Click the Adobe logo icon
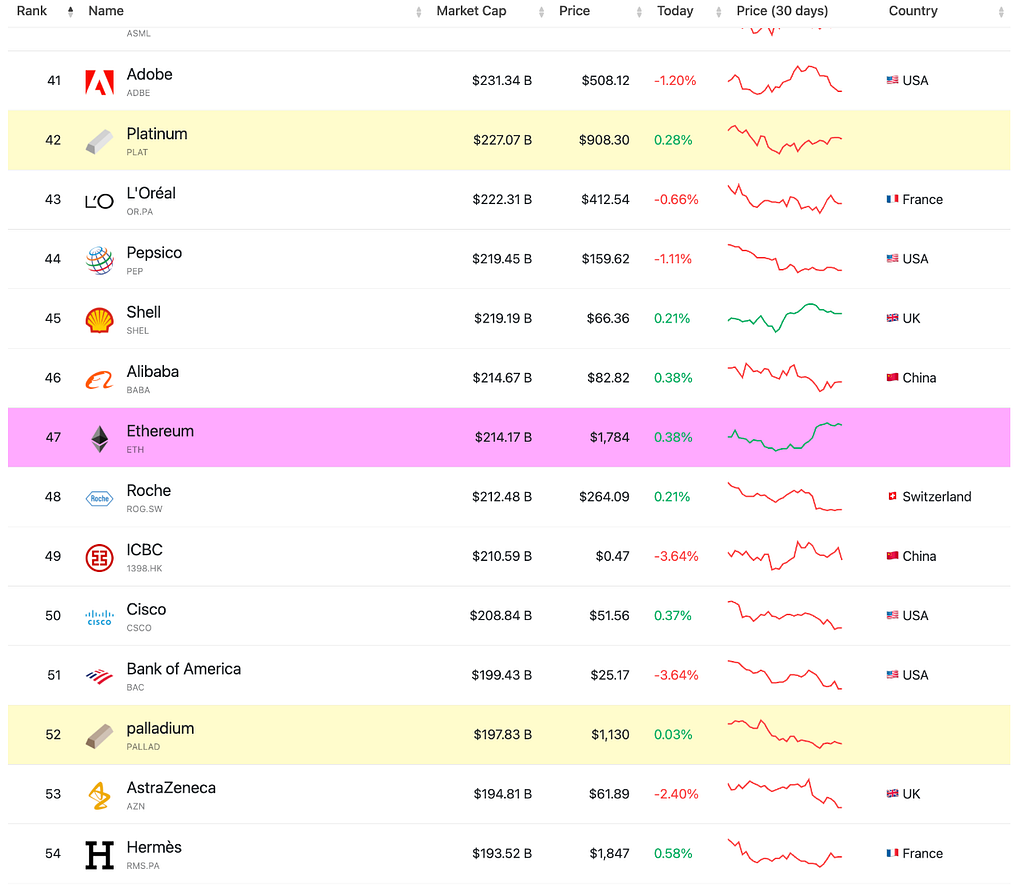The image size is (1024, 893). coord(99,81)
